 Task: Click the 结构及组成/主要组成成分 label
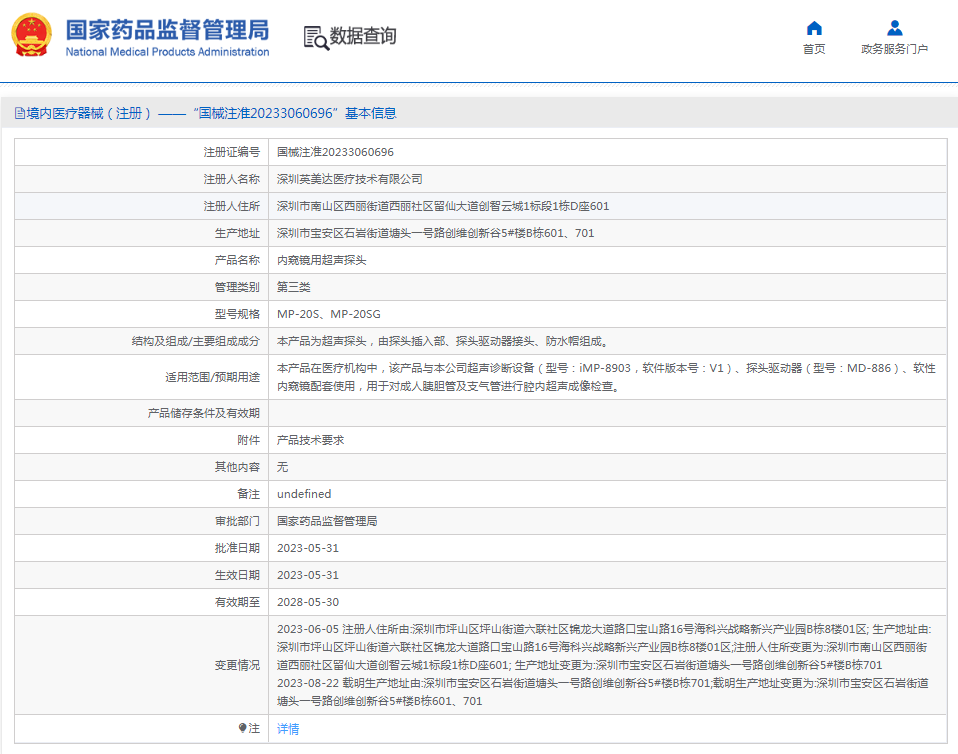[196, 341]
